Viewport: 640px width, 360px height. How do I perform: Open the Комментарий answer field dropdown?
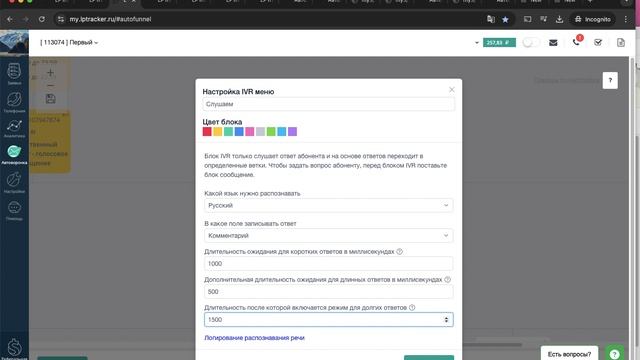point(329,236)
